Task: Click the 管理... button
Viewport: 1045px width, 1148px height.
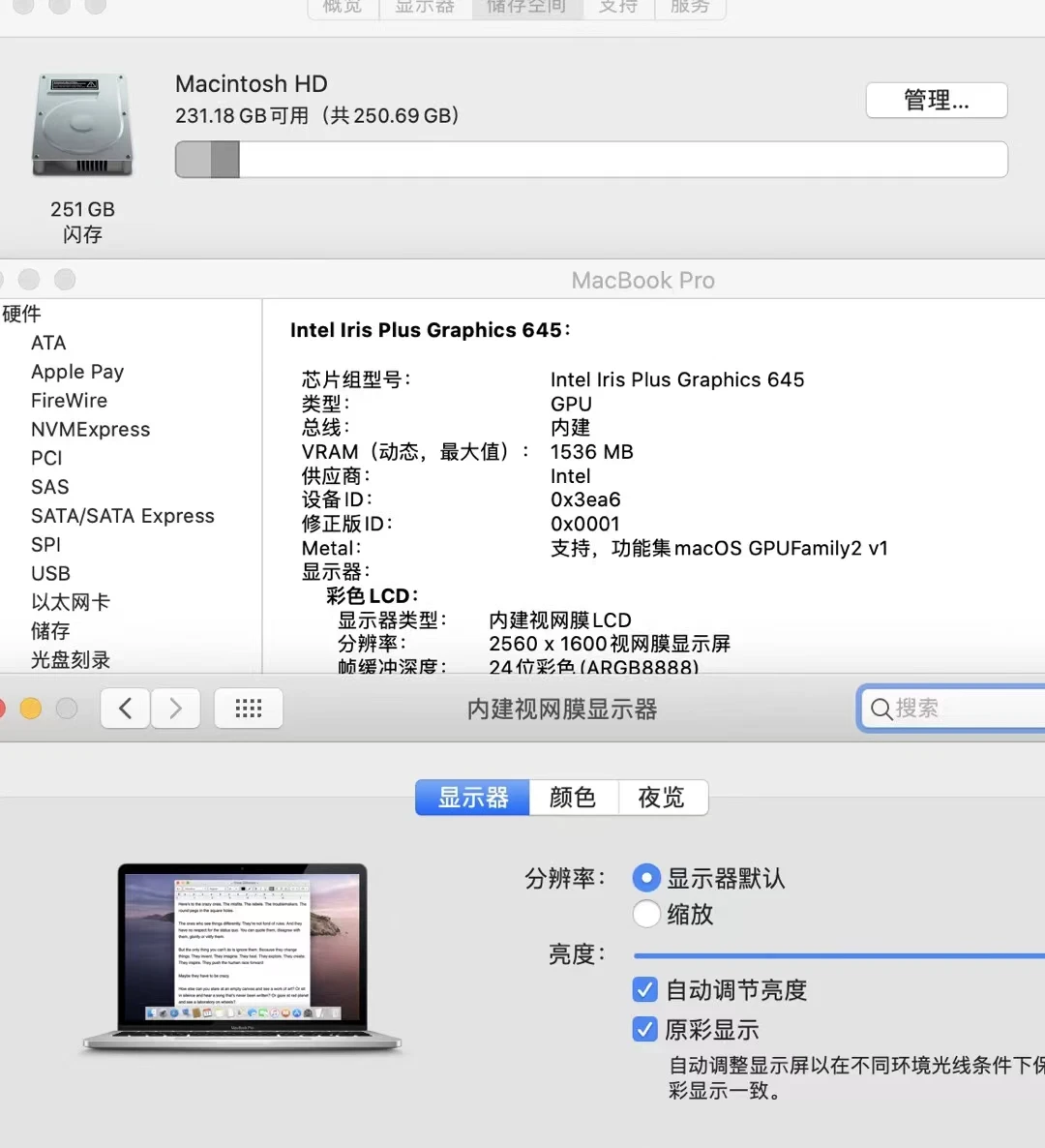Action: tap(935, 100)
